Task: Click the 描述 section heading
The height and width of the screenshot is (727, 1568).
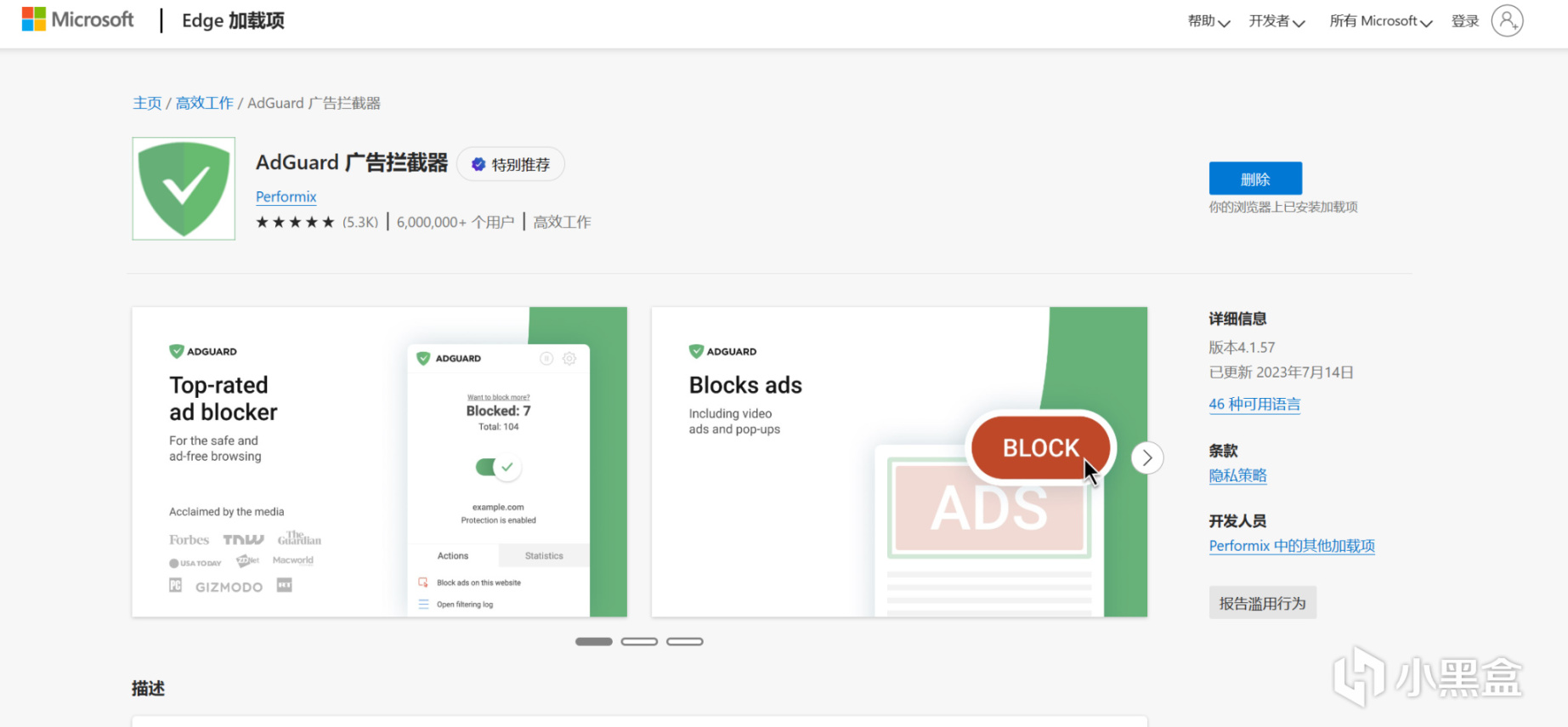Action: (x=148, y=688)
